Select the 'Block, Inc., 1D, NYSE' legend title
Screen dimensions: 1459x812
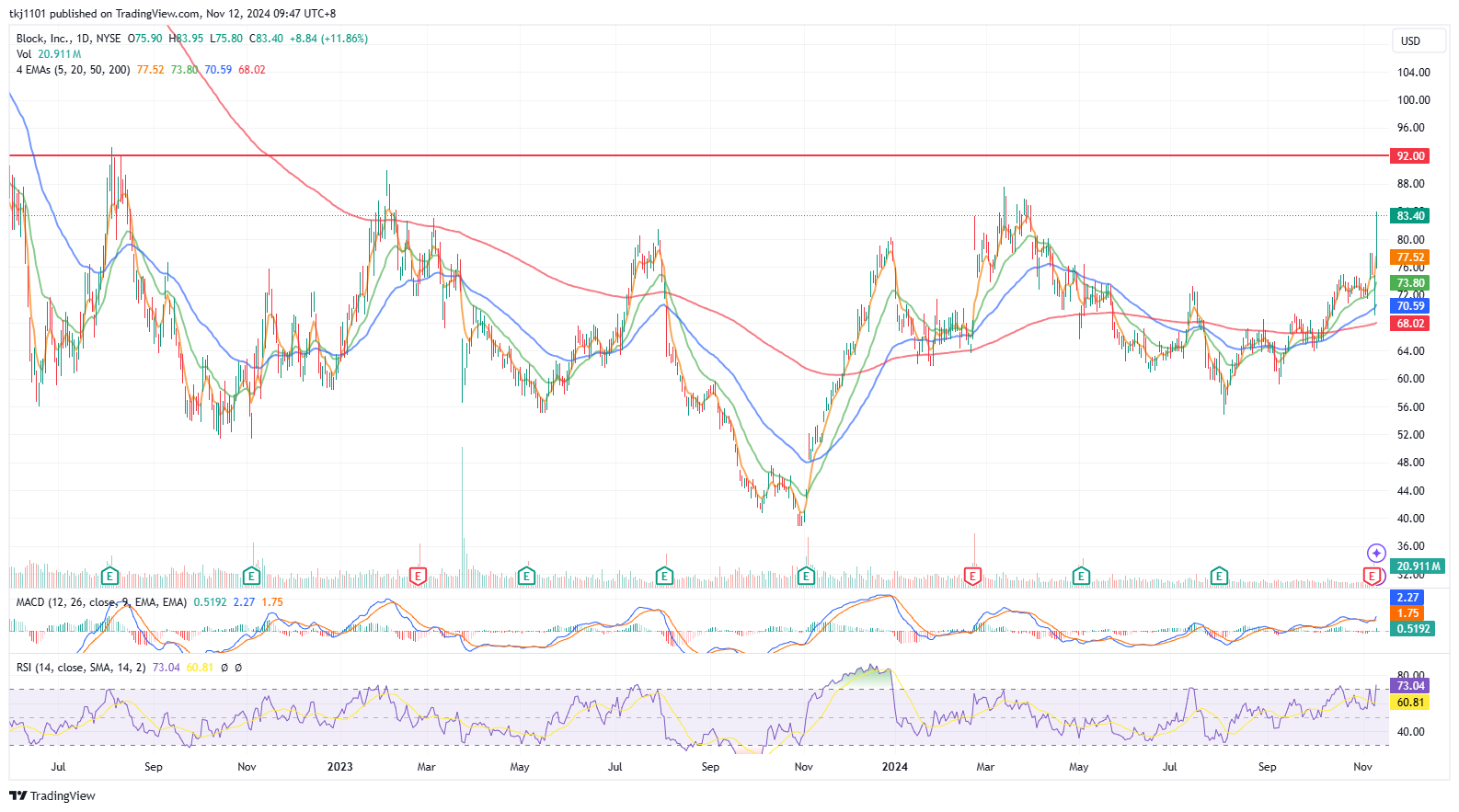[69, 39]
